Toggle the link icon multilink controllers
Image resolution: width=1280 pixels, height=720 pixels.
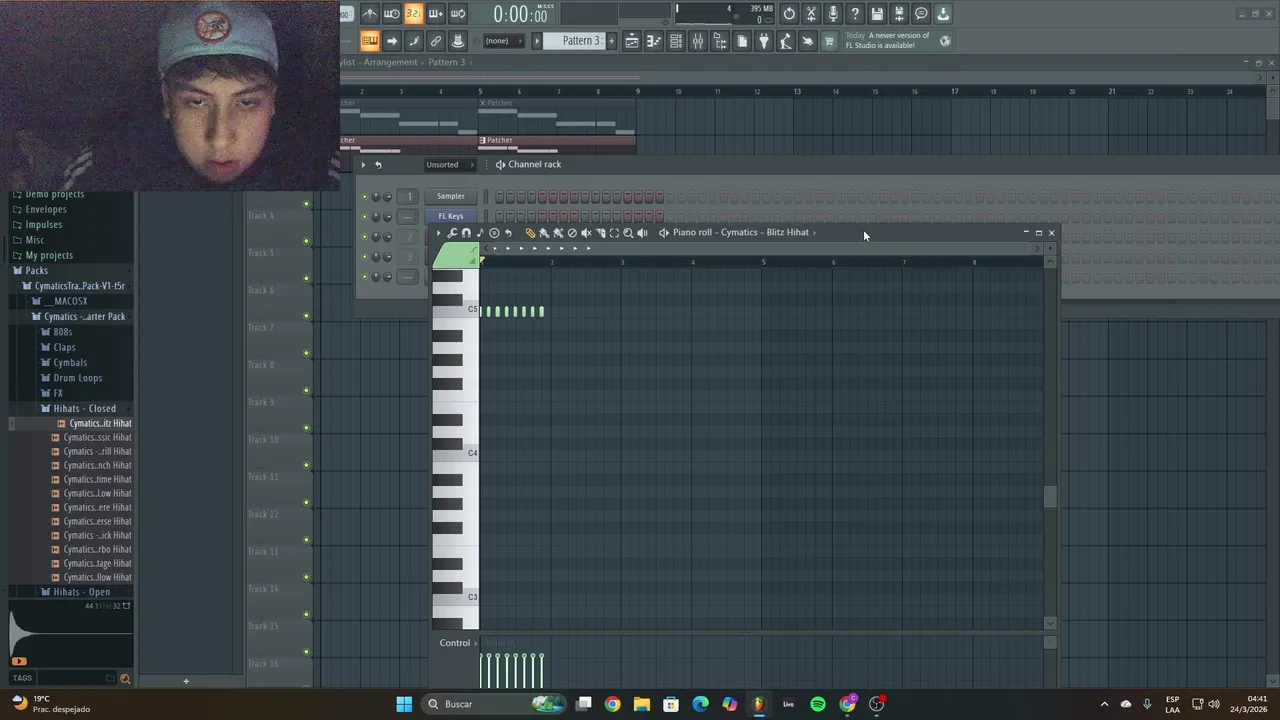[x=436, y=41]
